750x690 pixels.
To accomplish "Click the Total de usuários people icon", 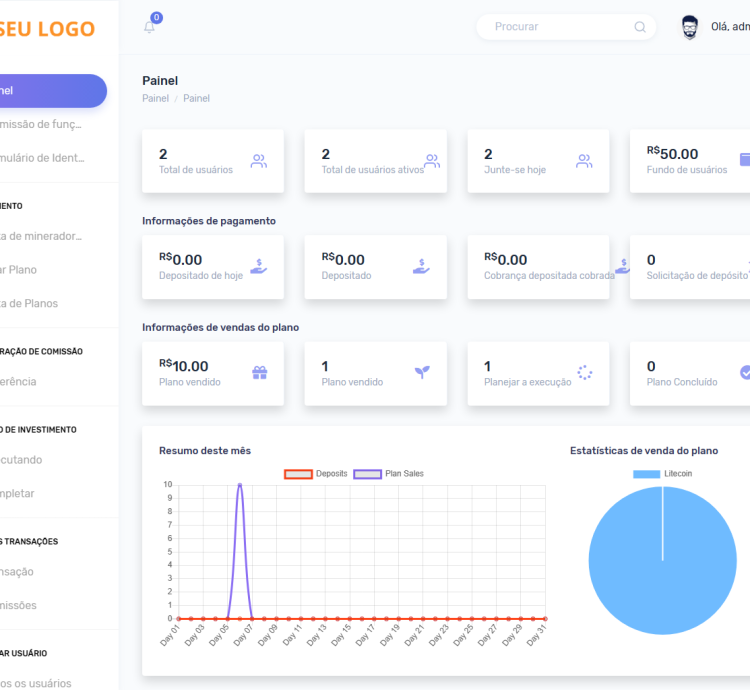I will pos(259,161).
